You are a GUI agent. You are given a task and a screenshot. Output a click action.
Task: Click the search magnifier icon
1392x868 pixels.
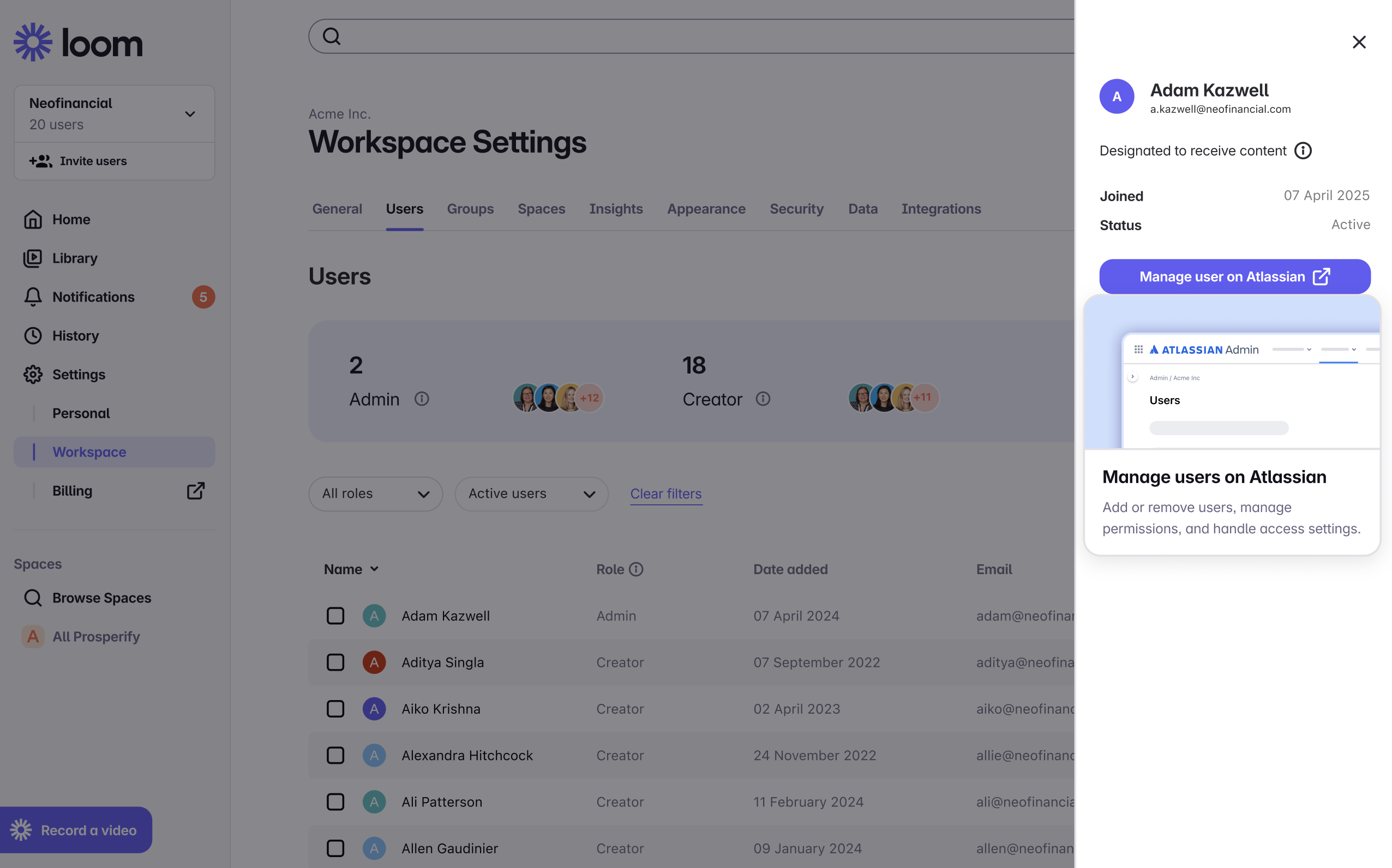pos(331,36)
